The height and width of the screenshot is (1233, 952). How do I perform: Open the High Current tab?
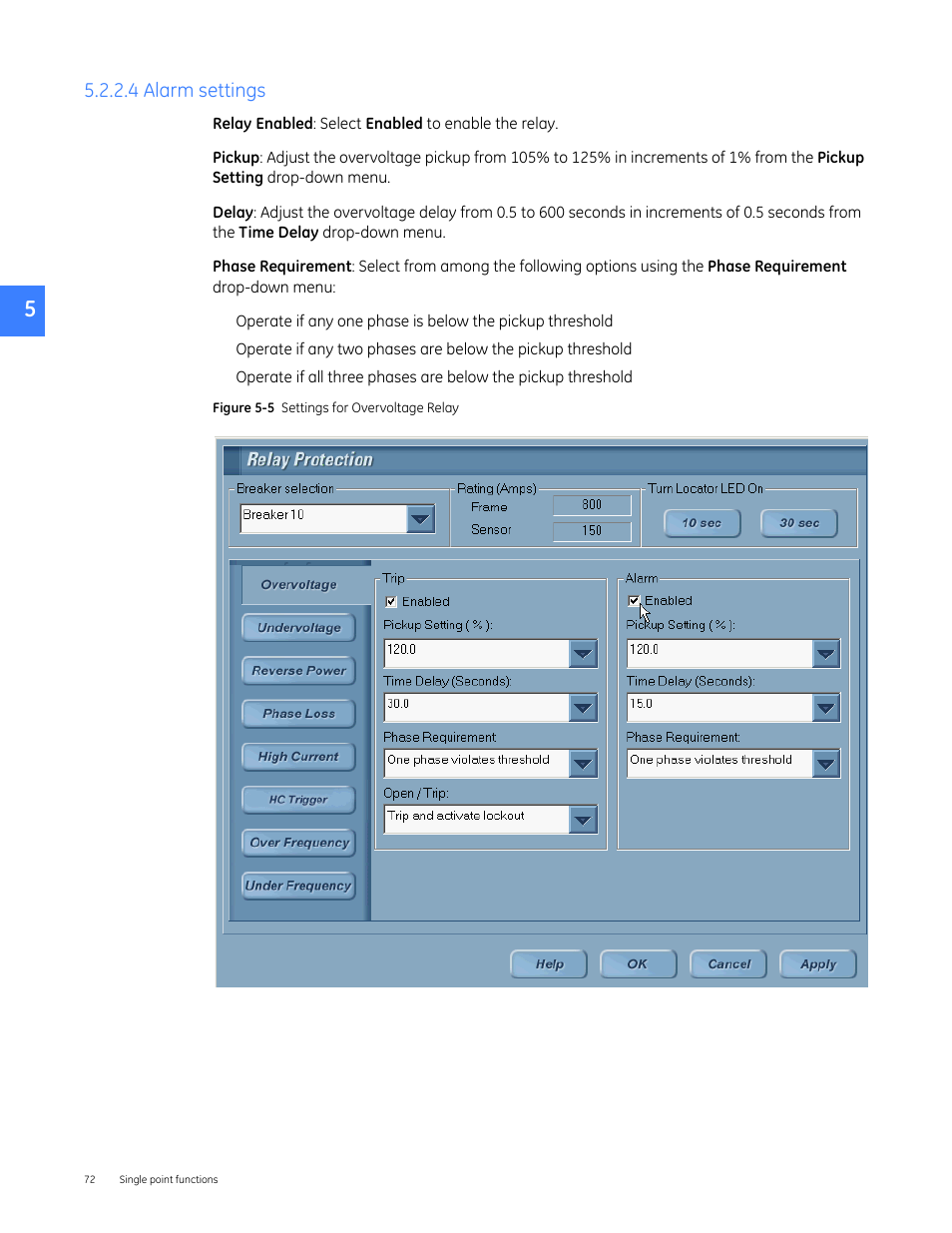tap(299, 757)
